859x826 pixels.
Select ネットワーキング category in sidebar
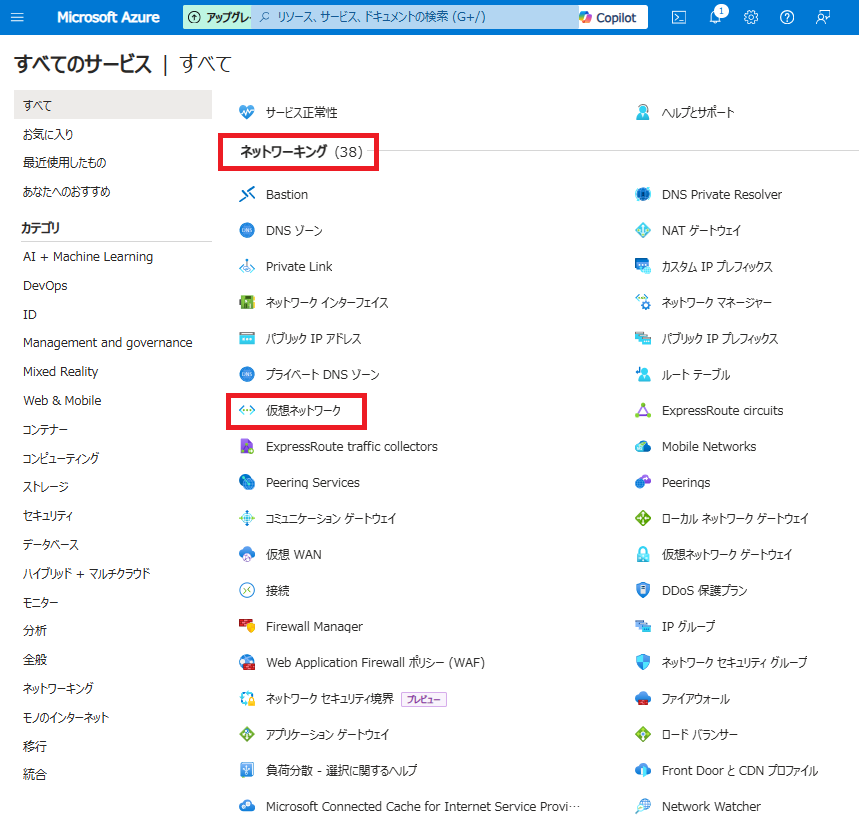point(58,689)
